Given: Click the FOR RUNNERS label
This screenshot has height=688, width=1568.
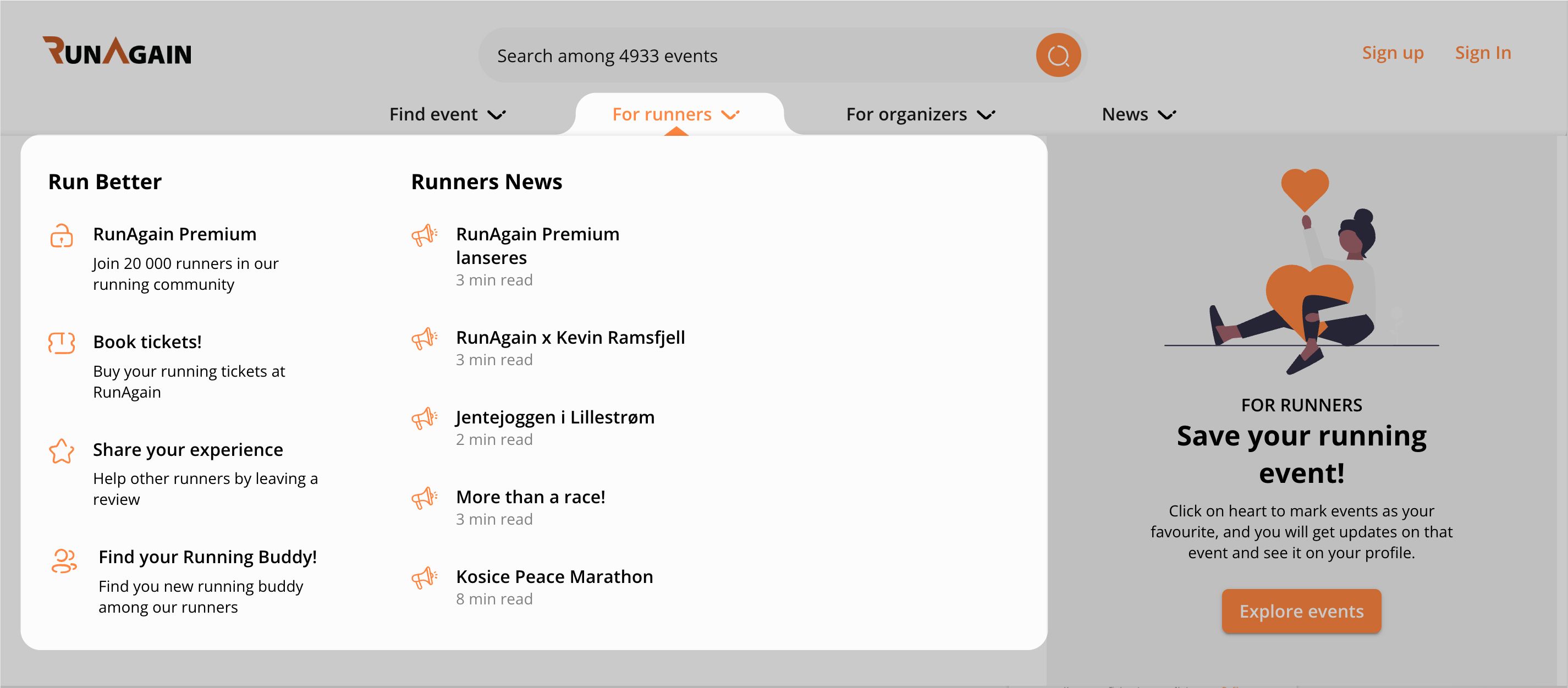Looking at the screenshot, I should pyautogui.click(x=1301, y=405).
